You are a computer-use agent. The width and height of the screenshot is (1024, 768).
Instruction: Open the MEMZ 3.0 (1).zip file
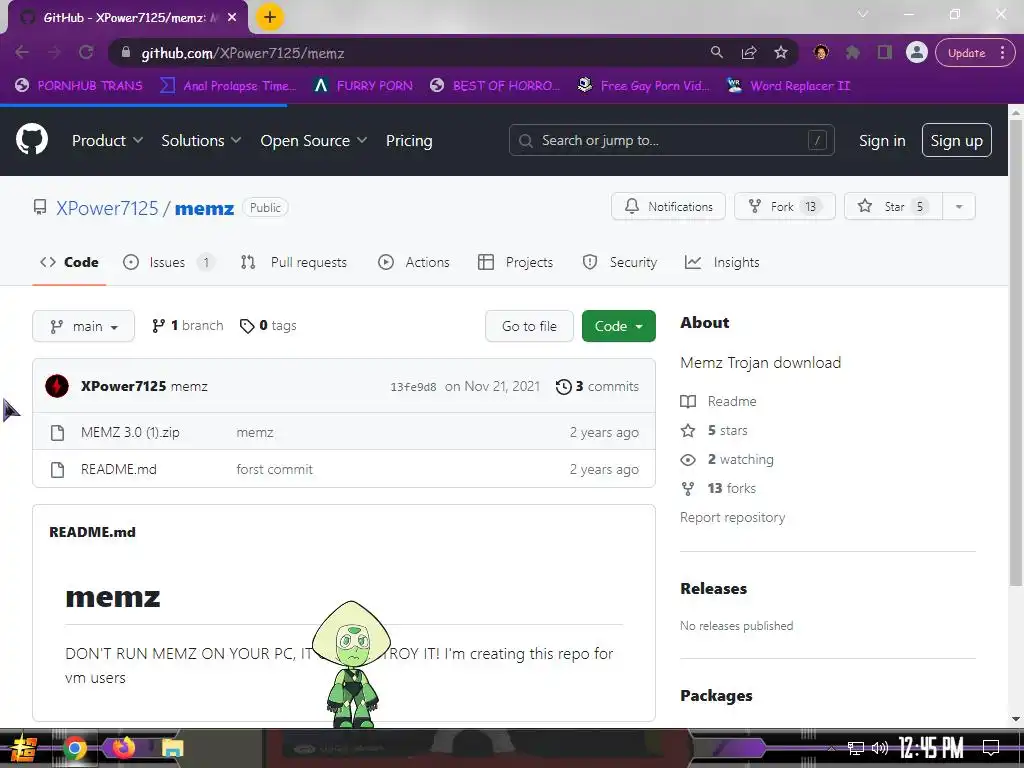(x=130, y=432)
